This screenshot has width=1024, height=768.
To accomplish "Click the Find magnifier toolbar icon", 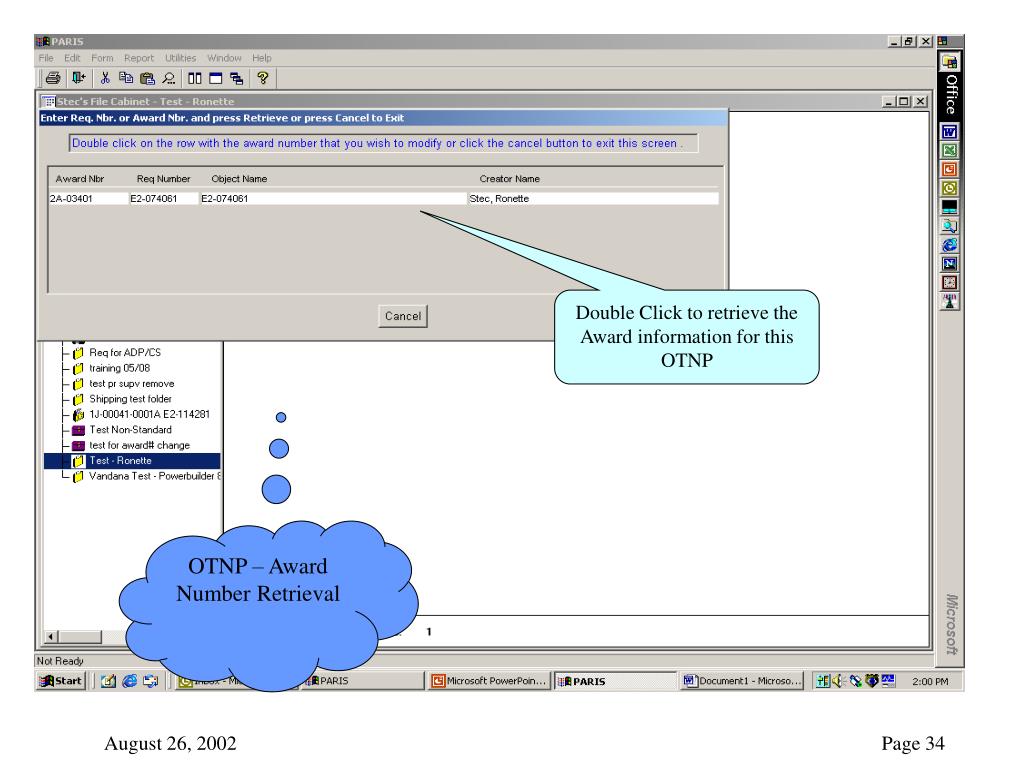I will click(169, 78).
